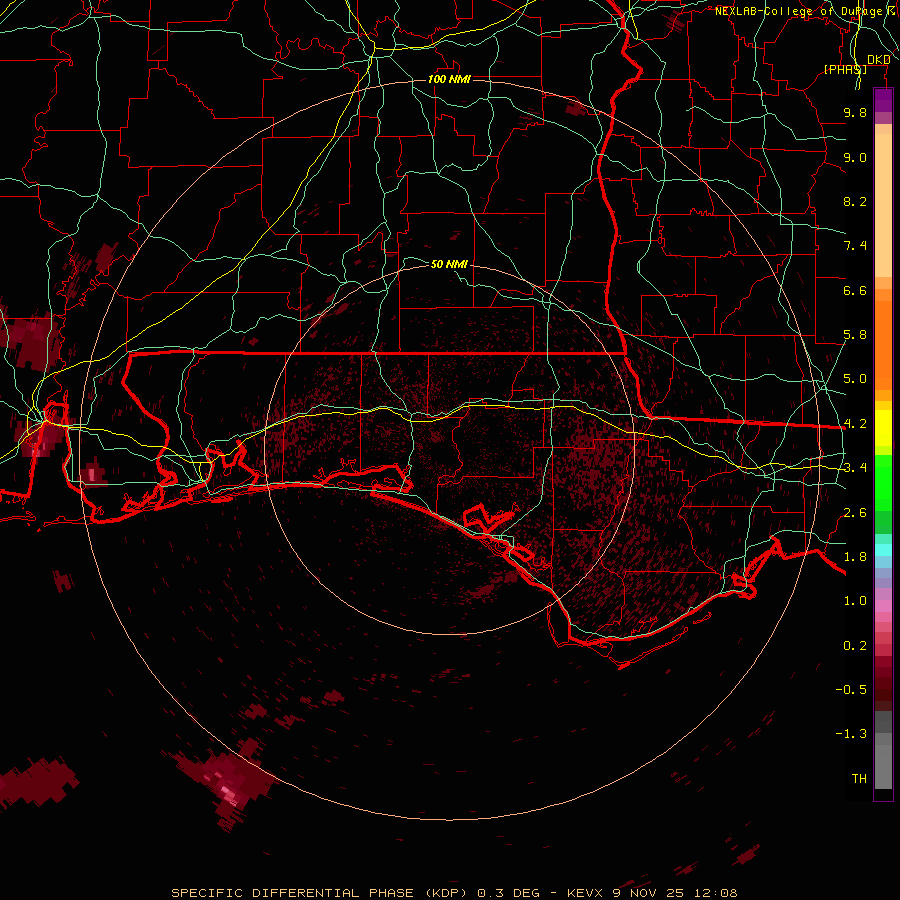This screenshot has height=900, width=900.
Task: Click the KEVX station ID in the caption
Action: [x=585, y=893]
